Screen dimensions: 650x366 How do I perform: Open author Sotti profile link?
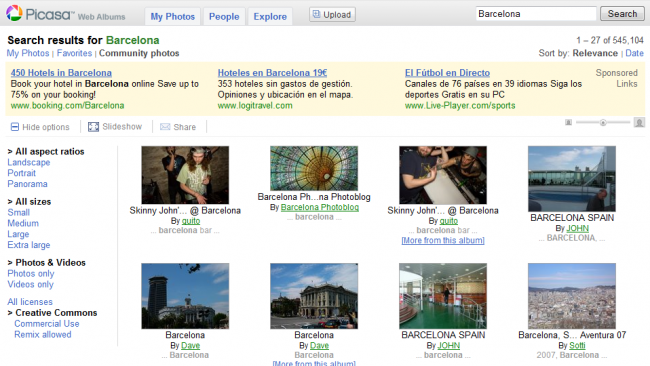[x=577, y=345]
